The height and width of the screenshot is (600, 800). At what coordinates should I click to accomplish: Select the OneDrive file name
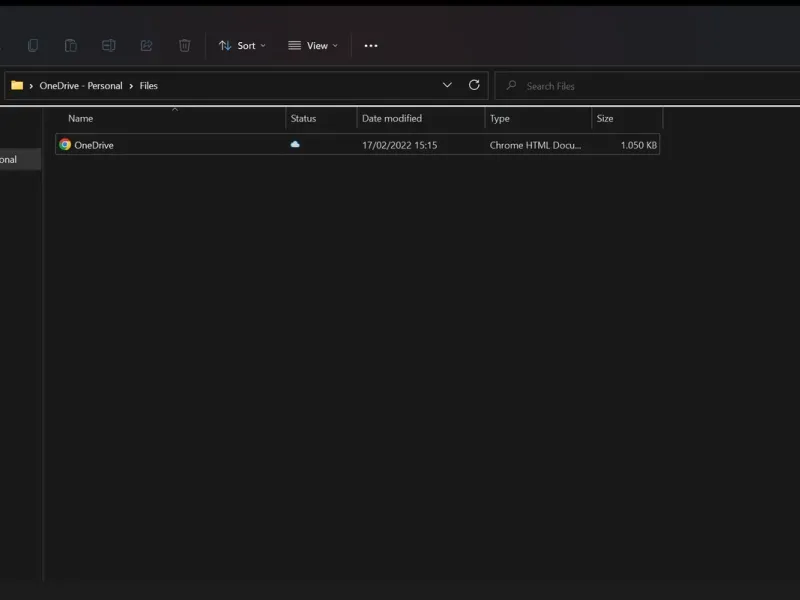94,145
